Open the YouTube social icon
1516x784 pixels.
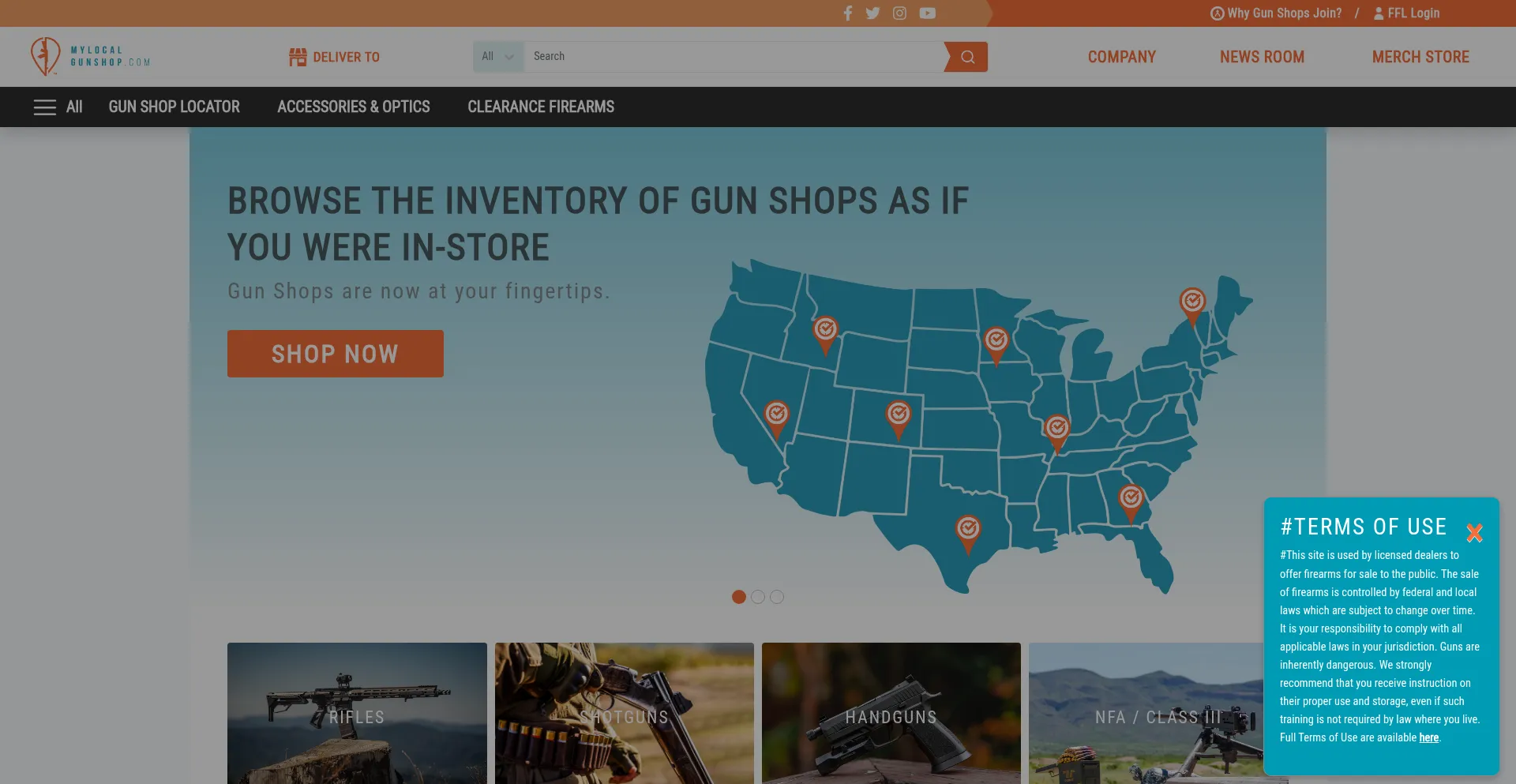point(928,13)
